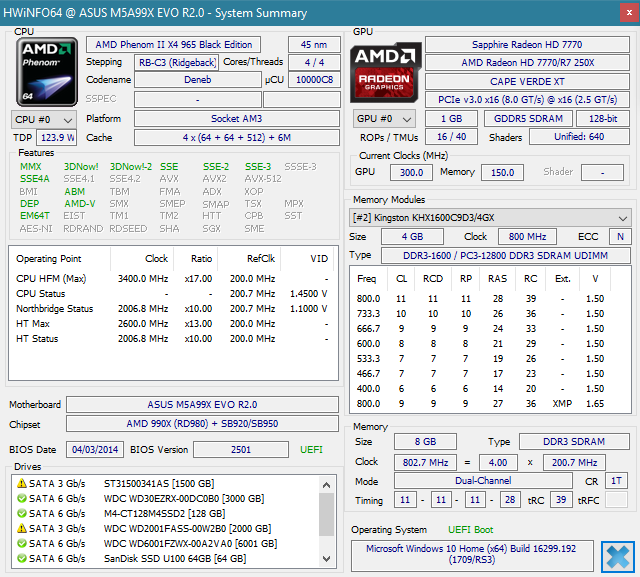
Task: Click the memory clock 802.7 MHz field
Action: [425, 463]
